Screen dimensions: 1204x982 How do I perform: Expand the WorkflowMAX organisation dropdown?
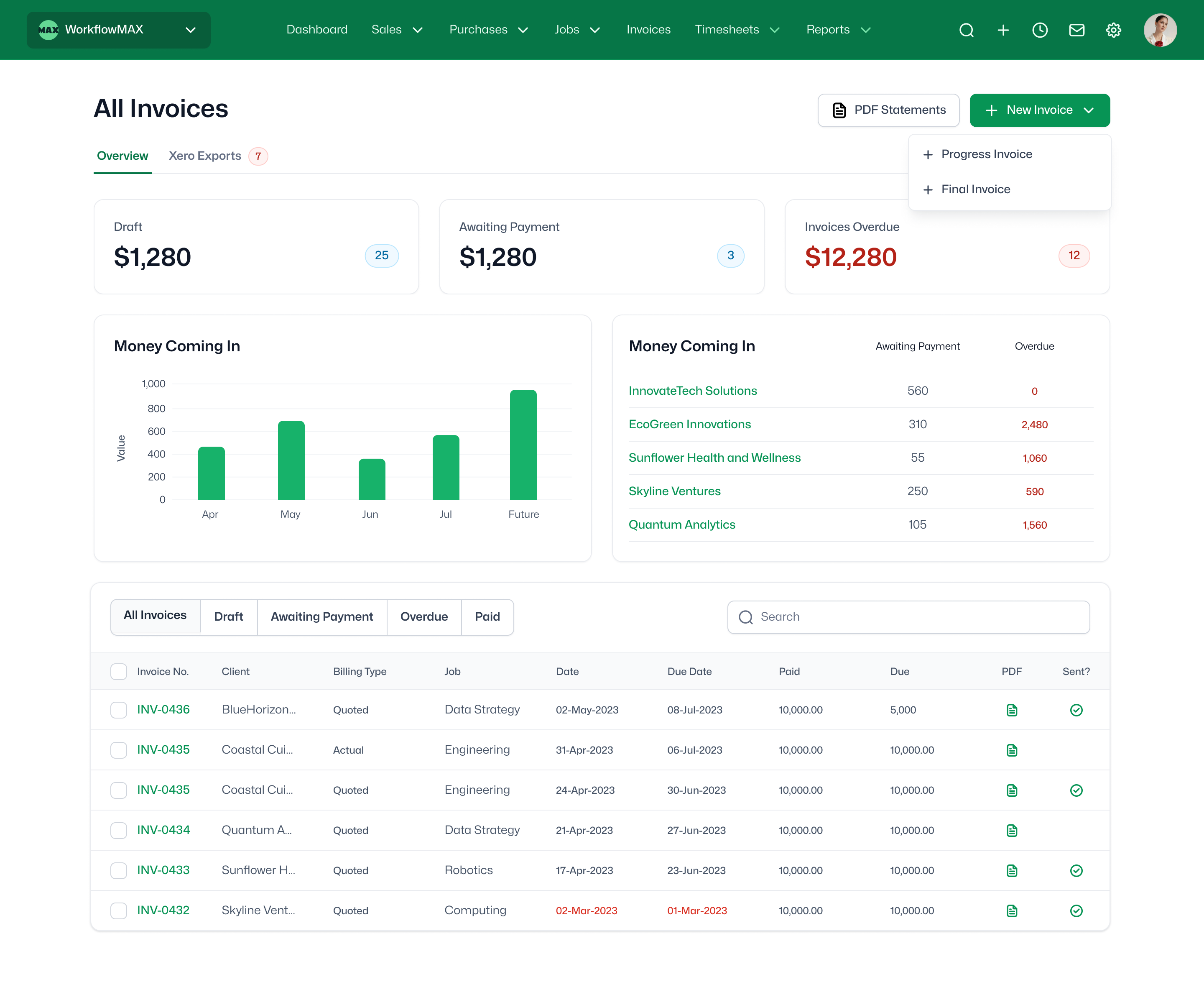point(119,30)
